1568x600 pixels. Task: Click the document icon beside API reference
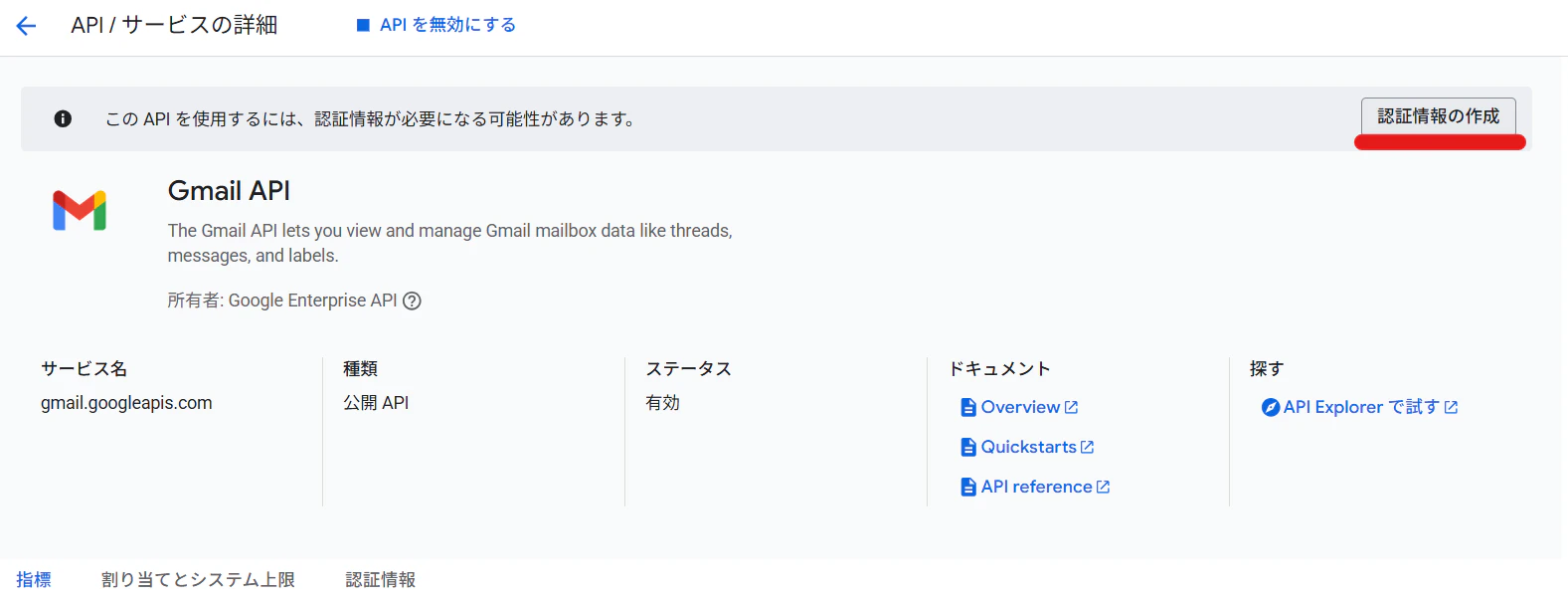(x=968, y=487)
